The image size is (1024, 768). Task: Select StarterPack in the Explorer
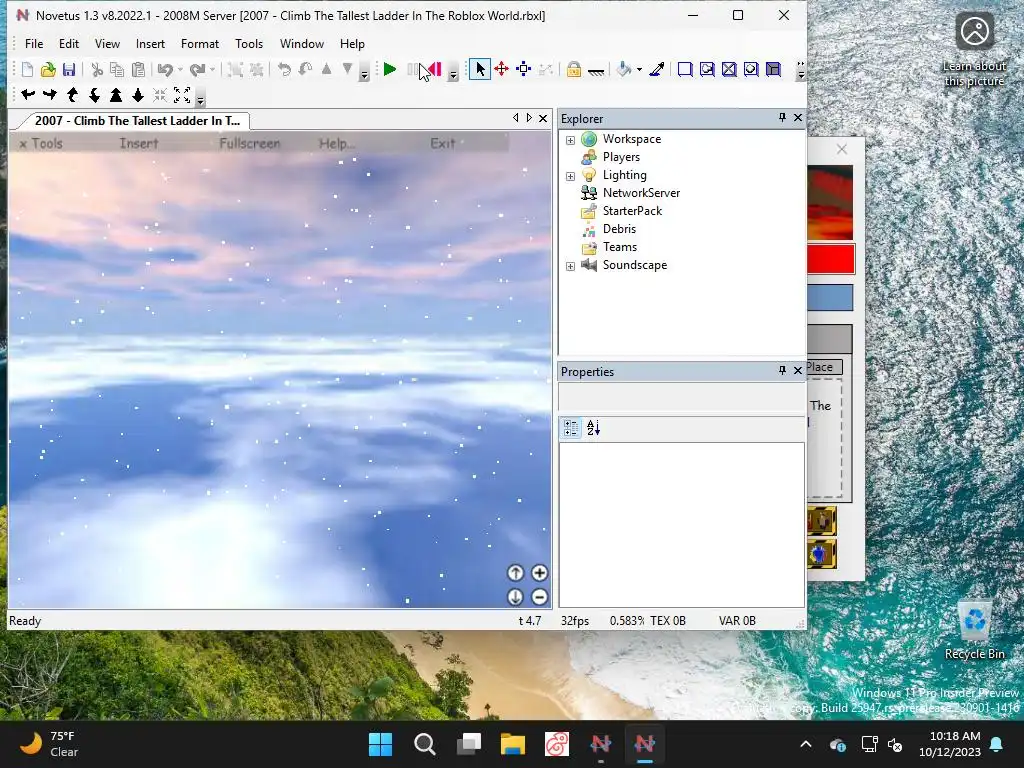(632, 211)
